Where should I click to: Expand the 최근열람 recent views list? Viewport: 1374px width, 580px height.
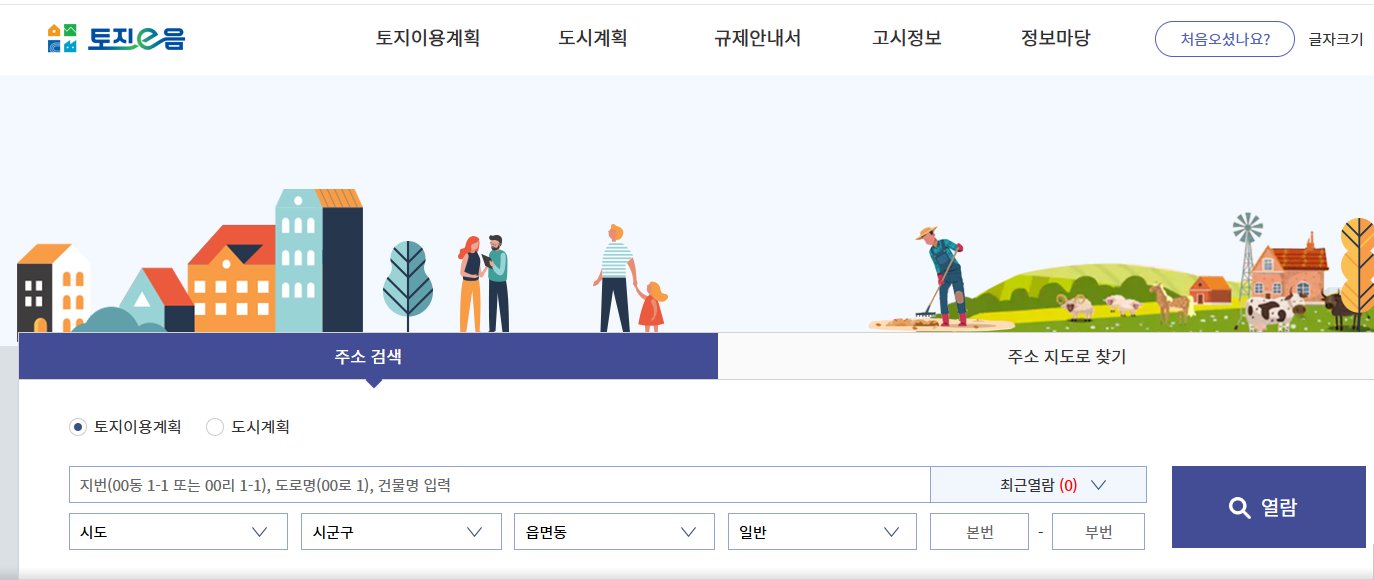click(1038, 484)
